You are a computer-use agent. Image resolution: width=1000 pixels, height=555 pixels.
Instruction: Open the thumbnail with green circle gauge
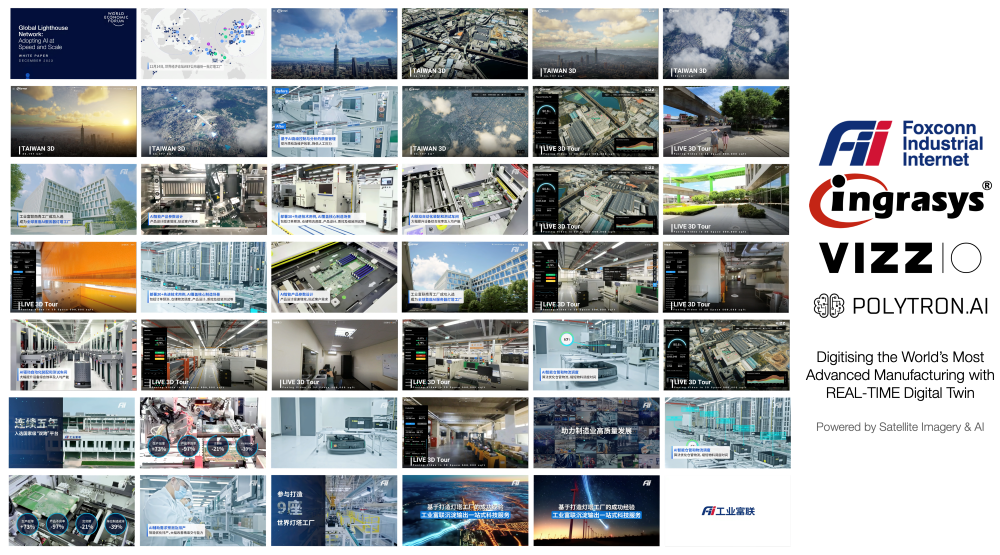point(596,355)
